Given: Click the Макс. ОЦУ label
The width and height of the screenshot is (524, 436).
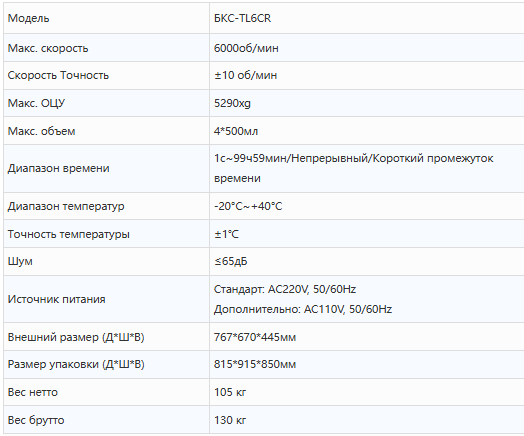Looking at the screenshot, I should click(36, 103).
